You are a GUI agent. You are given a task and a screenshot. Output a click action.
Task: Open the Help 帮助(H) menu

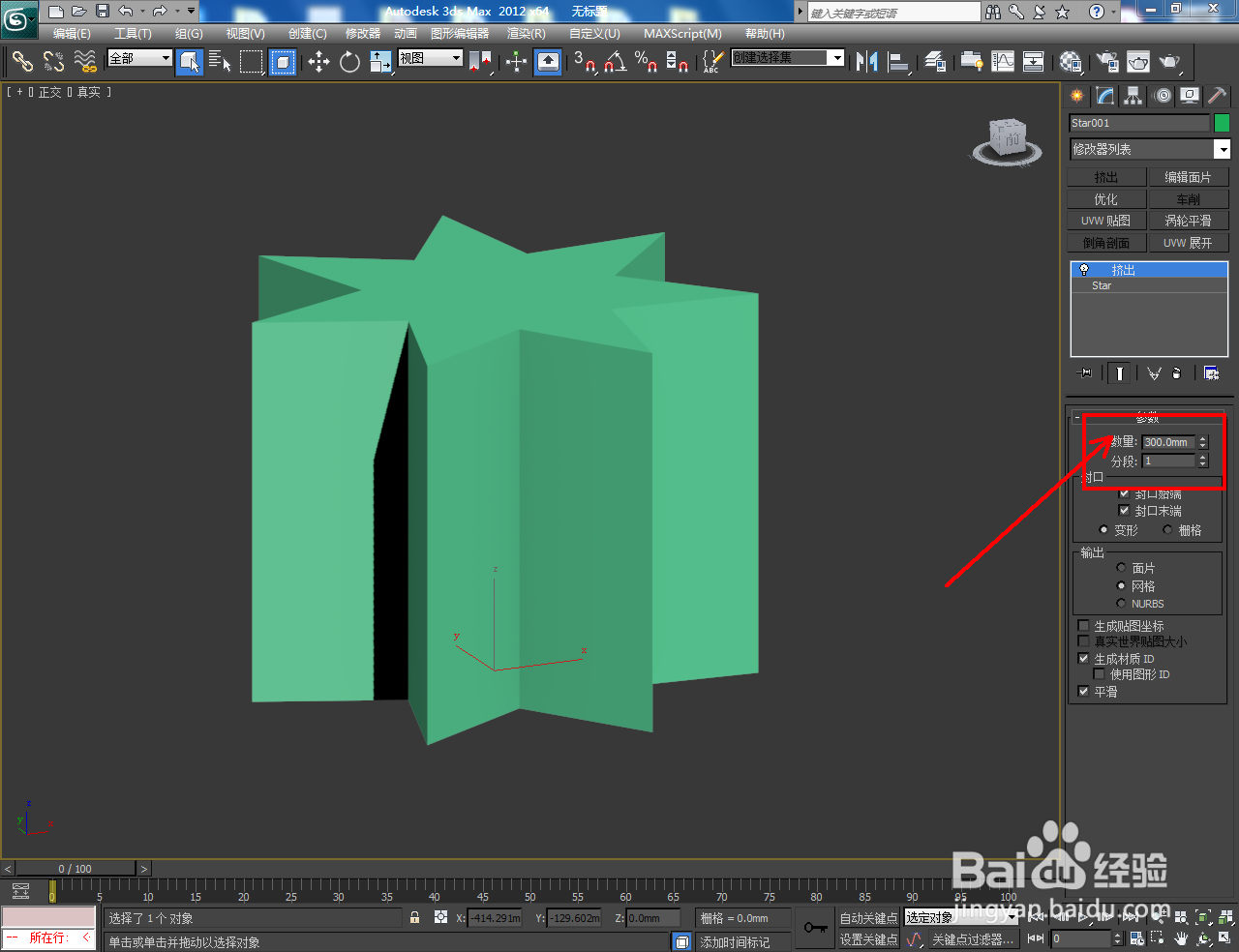pos(765,34)
